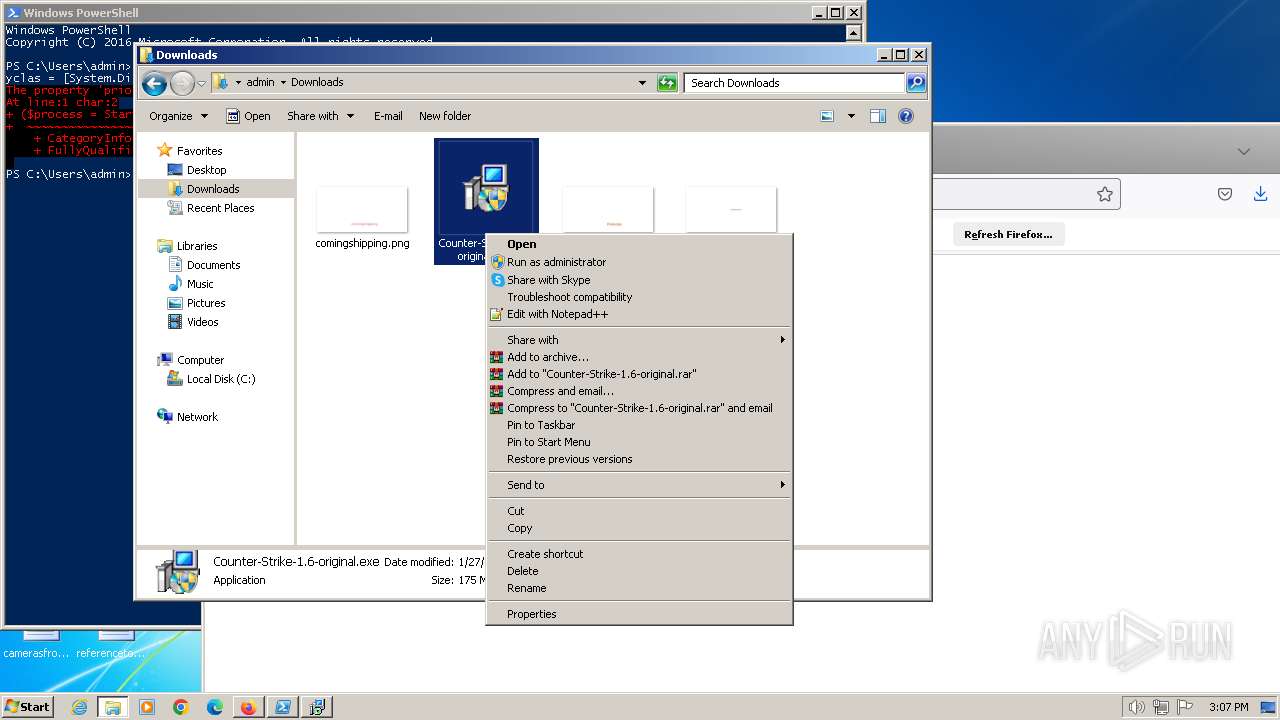Switch to Firefox from taskbar
Viewport: 1280px width, 720px height.
click(248, 707)
